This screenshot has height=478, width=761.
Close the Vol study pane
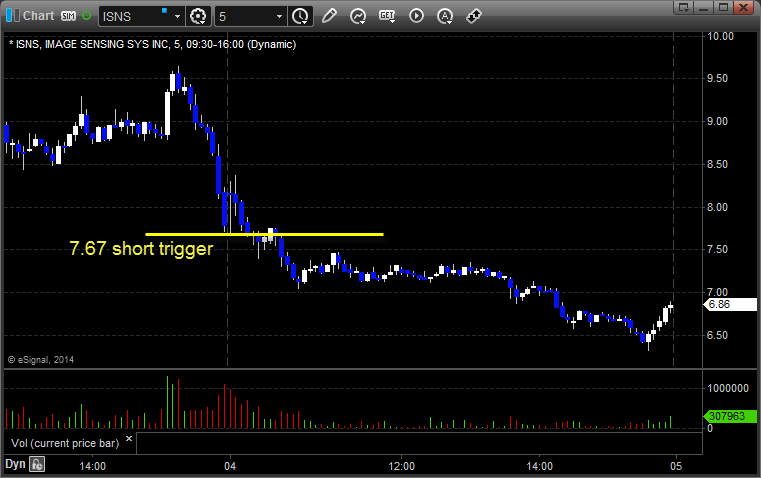click(129, 439)
